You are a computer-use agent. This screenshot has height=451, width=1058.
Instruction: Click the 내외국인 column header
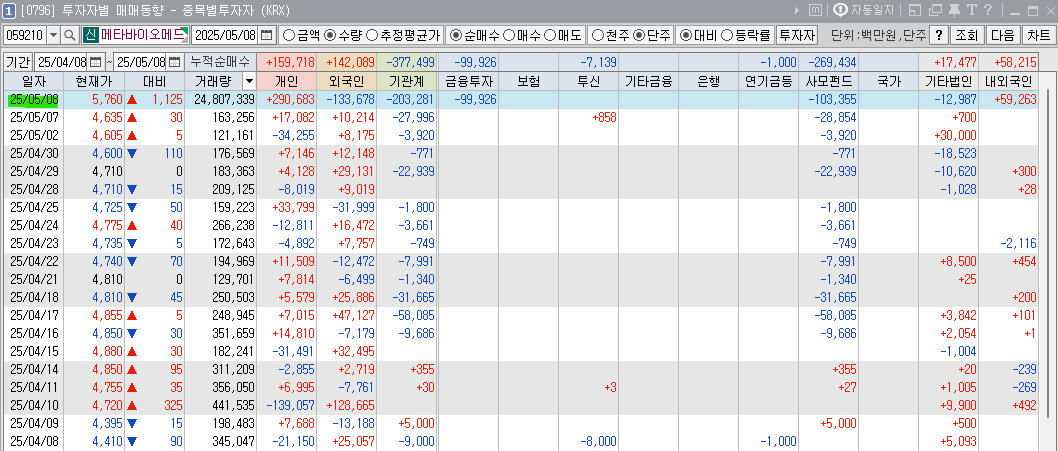1009,82
